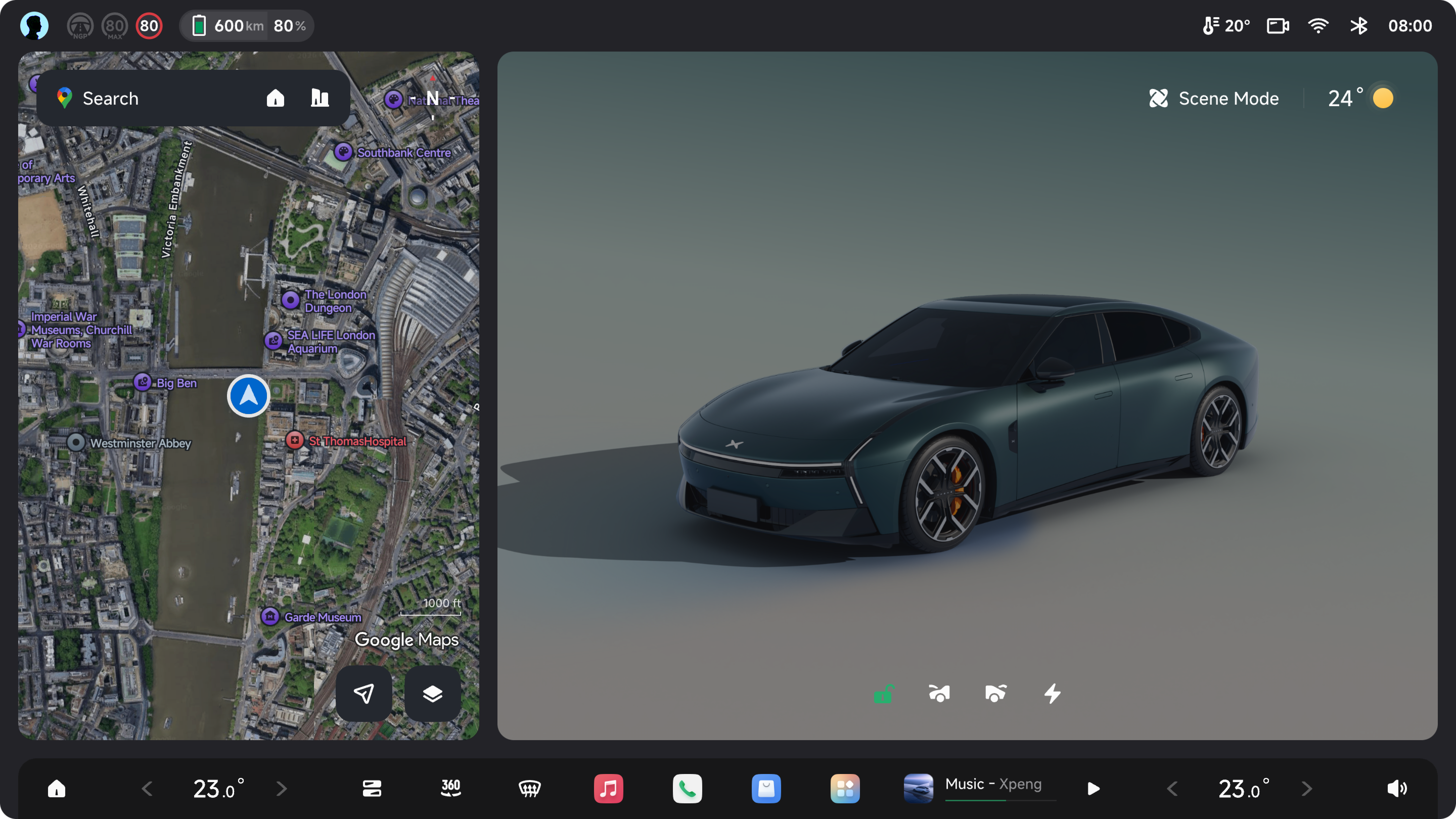Open the volume speaker control
This screenshot has width=1456, height=819.
tap(1397, 788)
